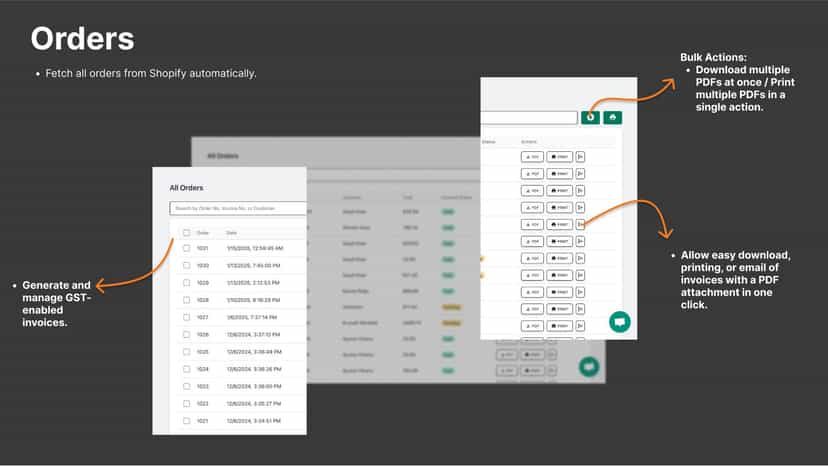Image resolution: width=828 pixels, height=466 pixels.
Task: Click the Date column header
Action: (x=231, y=232)
